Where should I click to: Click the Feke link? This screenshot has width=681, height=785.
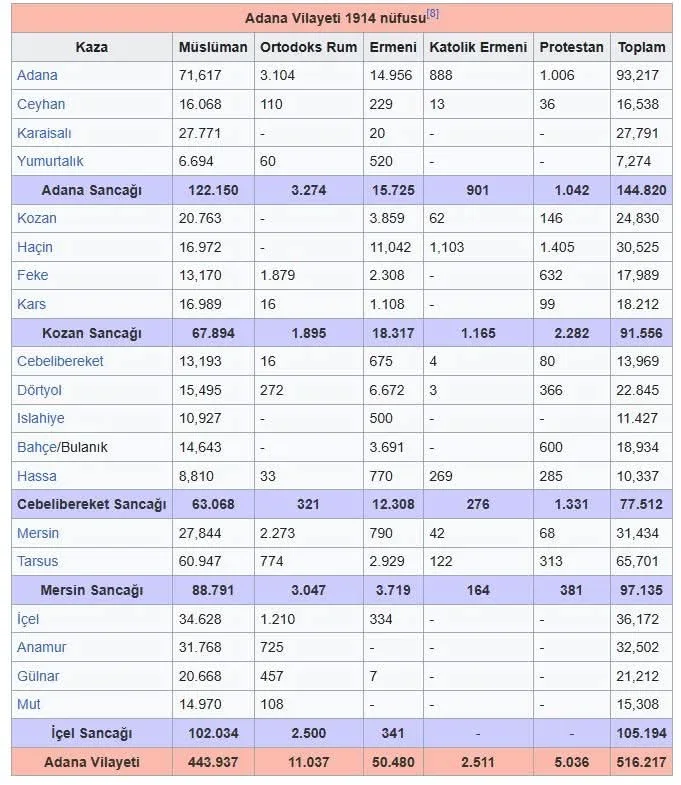point(32,275)
